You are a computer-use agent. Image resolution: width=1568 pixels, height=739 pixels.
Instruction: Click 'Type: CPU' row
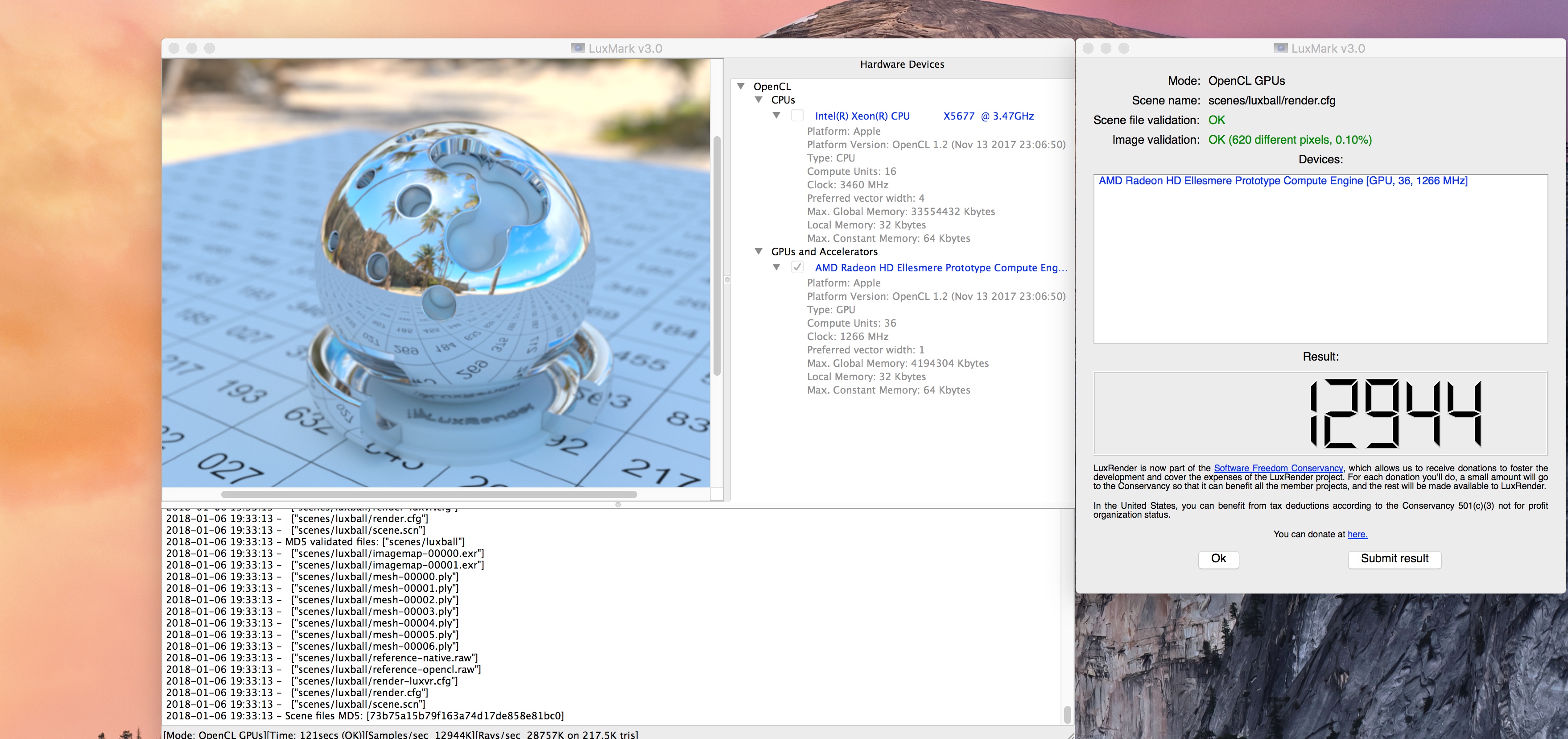[x=831, y=158]
